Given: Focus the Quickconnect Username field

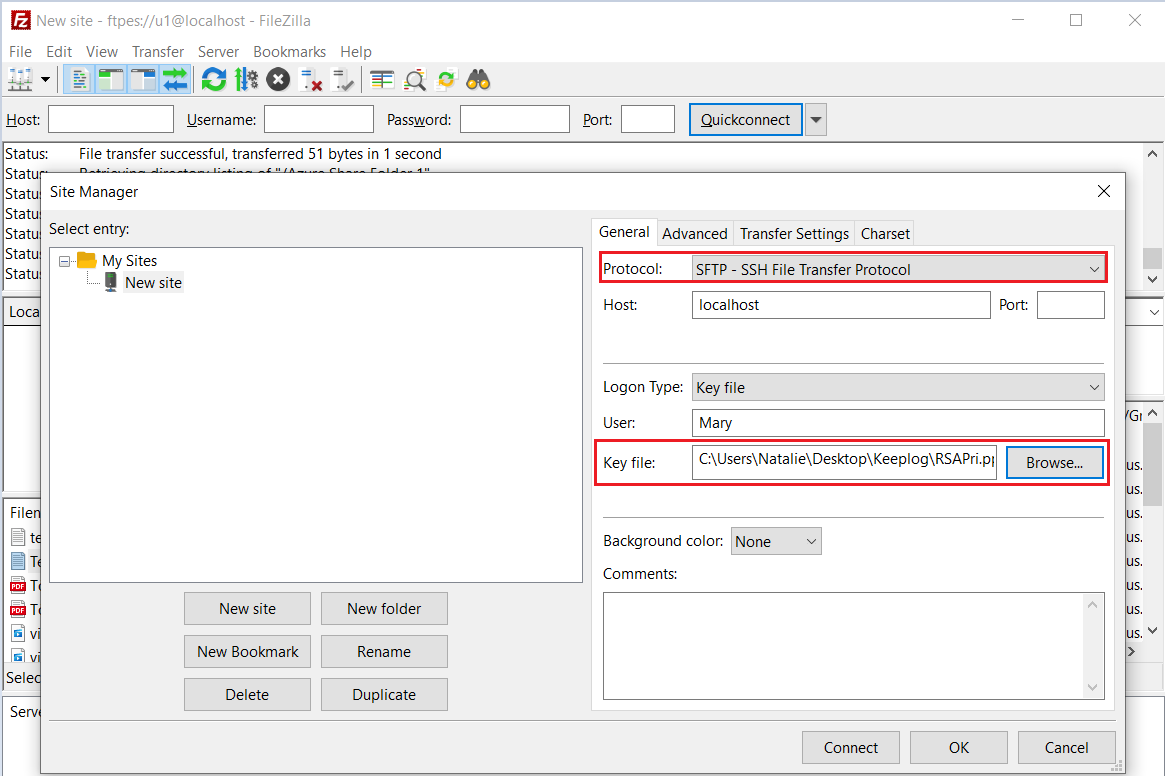Looking at the screenshot, I should click(319, 119).
